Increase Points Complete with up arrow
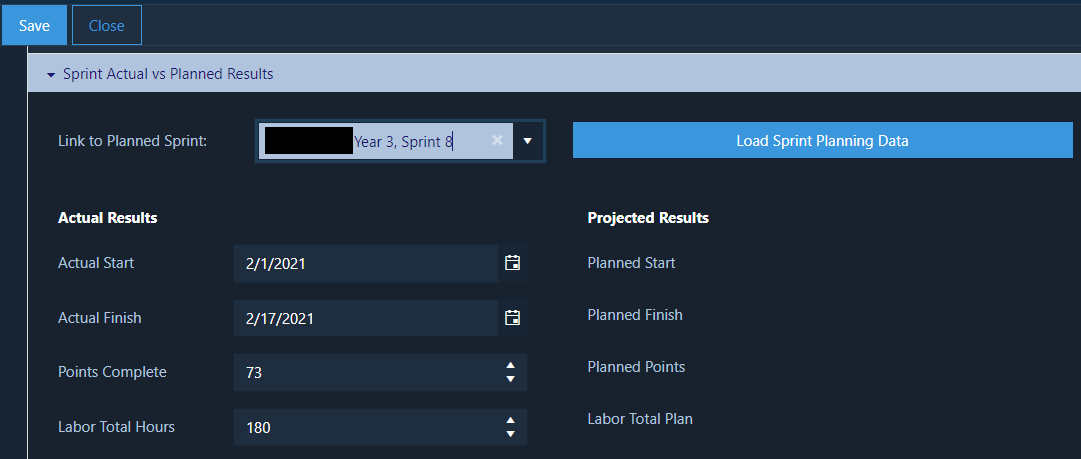This screenshot has width=1081, height=459. [x=510, y=365]
